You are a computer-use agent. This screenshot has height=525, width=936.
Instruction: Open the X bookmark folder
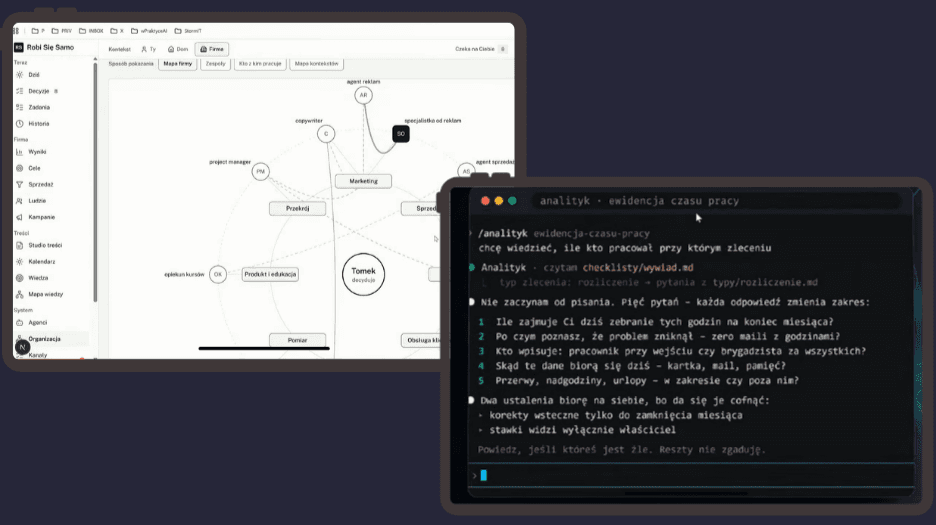tap(117, 30)
